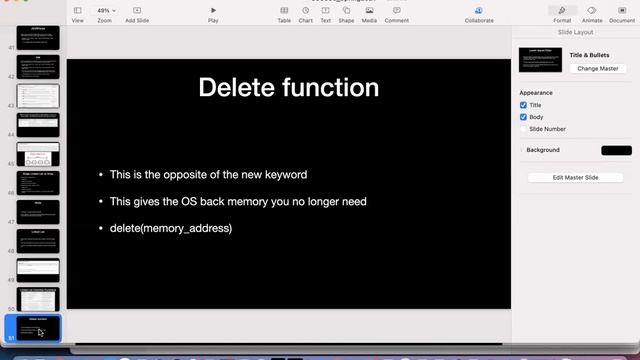Select slide 45 thumbnail in navigator
The height and width of the screenshot is (360, 640).
(38, 154)
